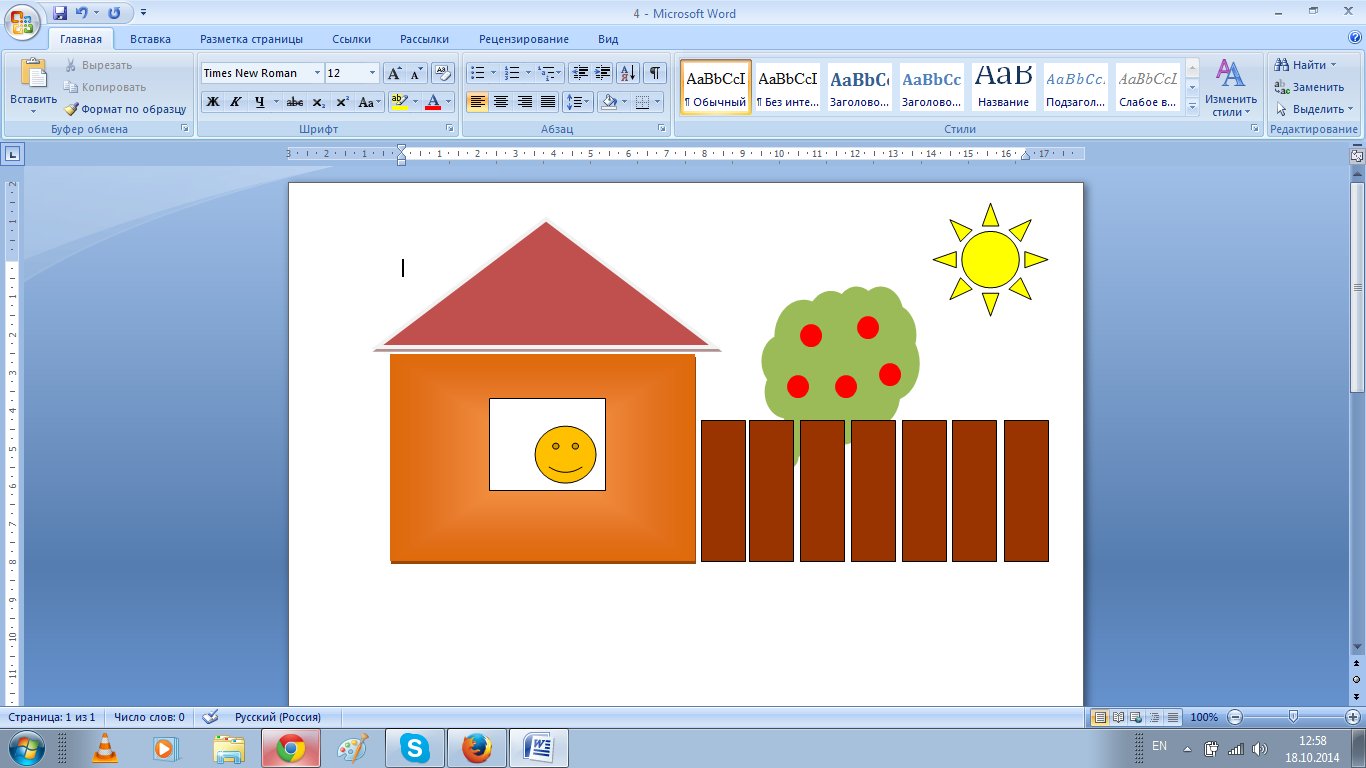Select the Заголовок 1 style thumbnail
This screenshot has width=1366, height=768.
click(x=860, y=87)
